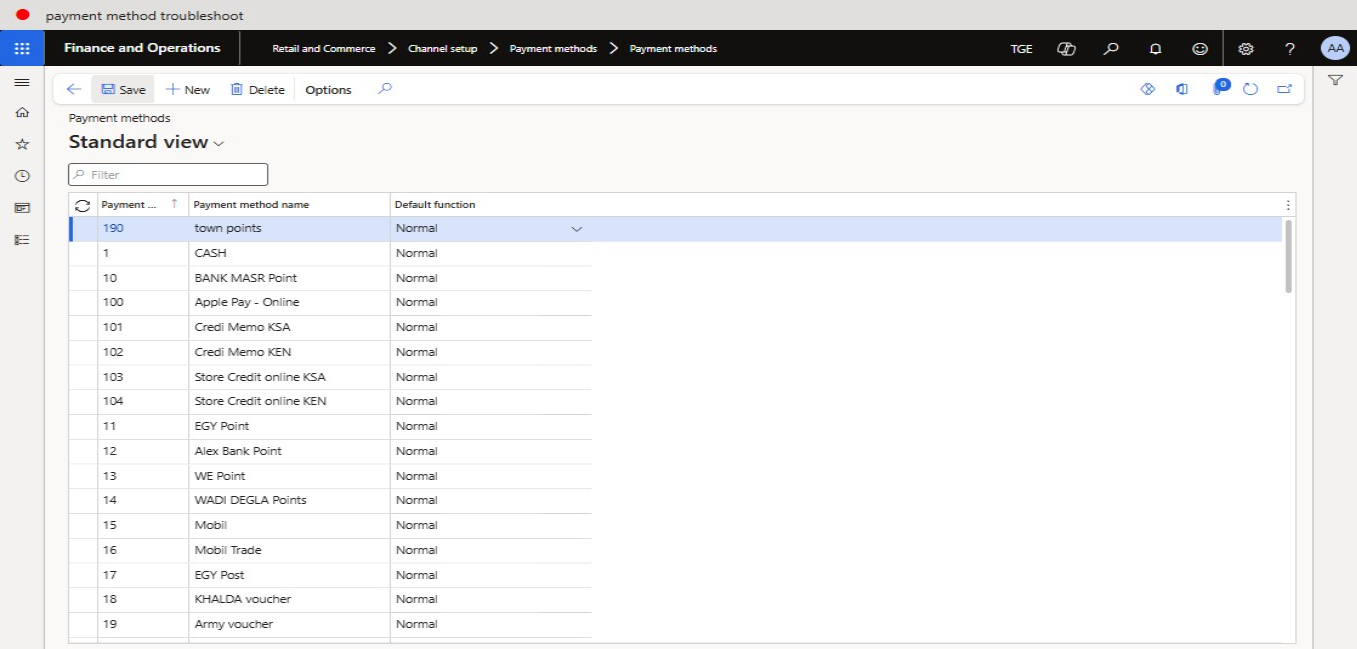Screen dimensions: 1357x649
Task: Open settings gear icon
Action: coord(1246,48)
